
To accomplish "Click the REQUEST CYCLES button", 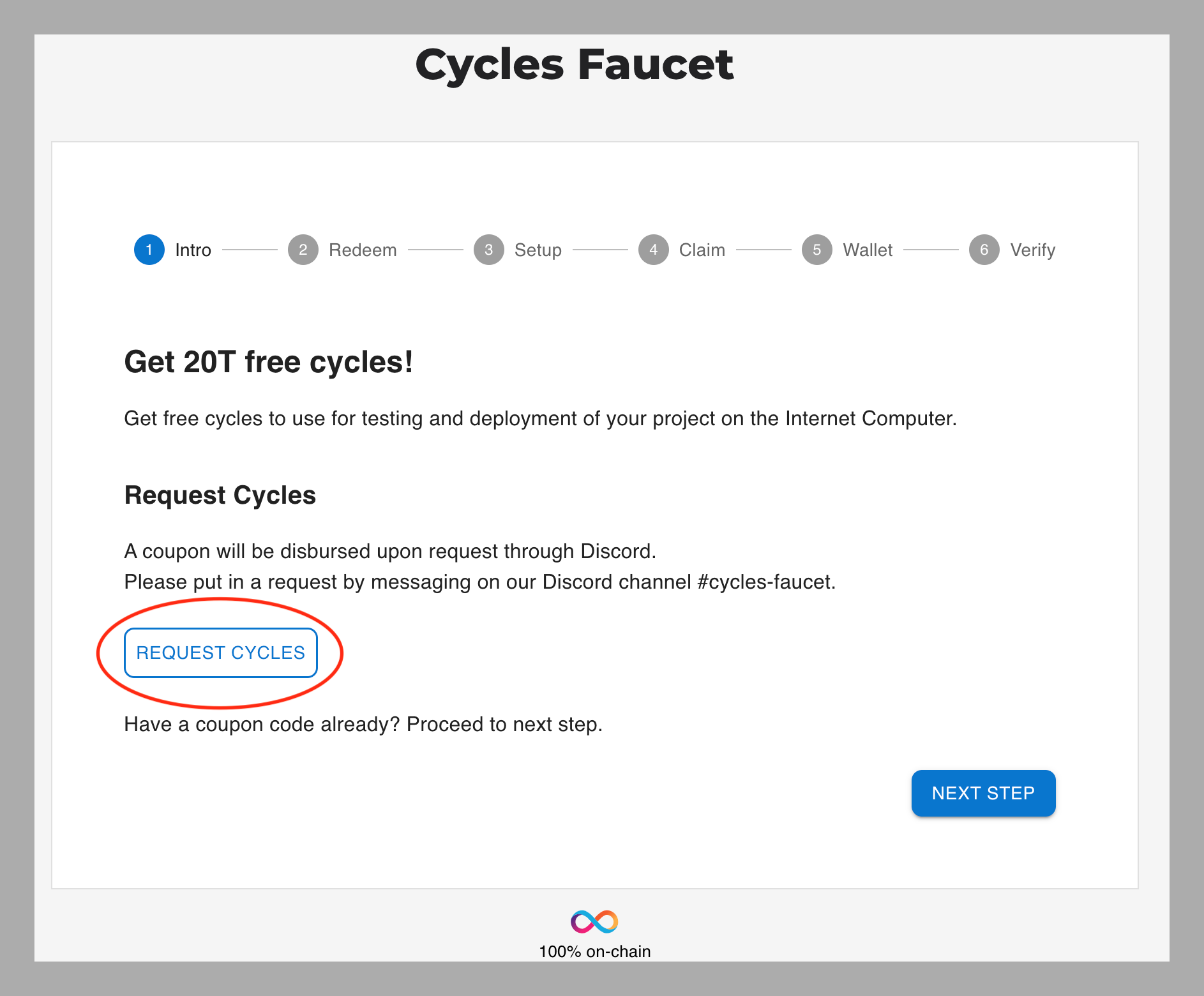I will click(x=221, y=653).
